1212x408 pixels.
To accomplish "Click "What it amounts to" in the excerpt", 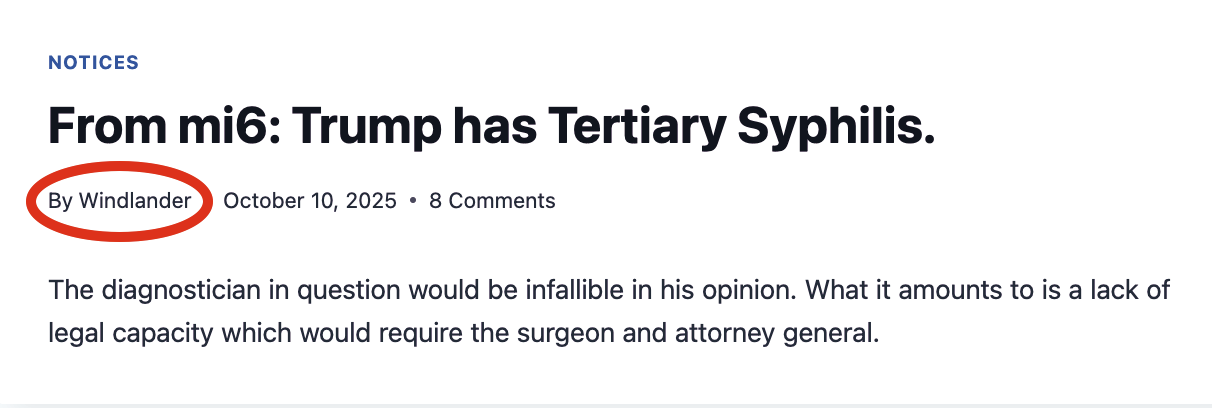I will [893, 291].
